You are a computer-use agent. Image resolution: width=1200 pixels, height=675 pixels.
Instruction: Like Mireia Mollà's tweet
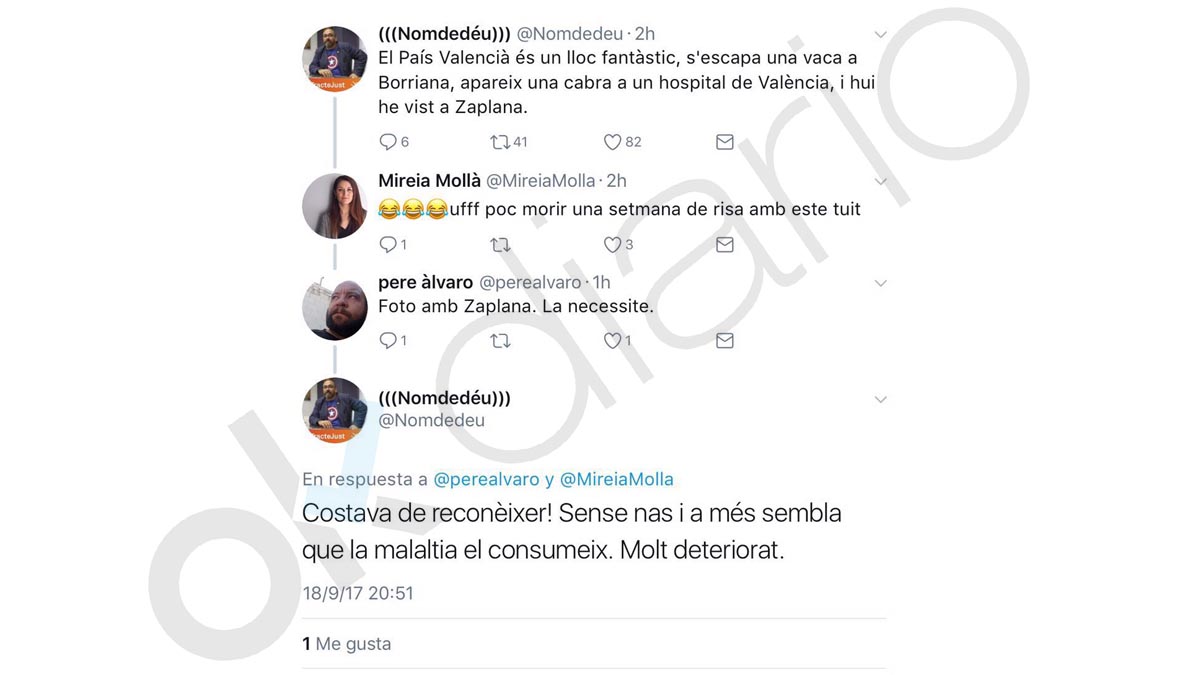coord(612,244)
